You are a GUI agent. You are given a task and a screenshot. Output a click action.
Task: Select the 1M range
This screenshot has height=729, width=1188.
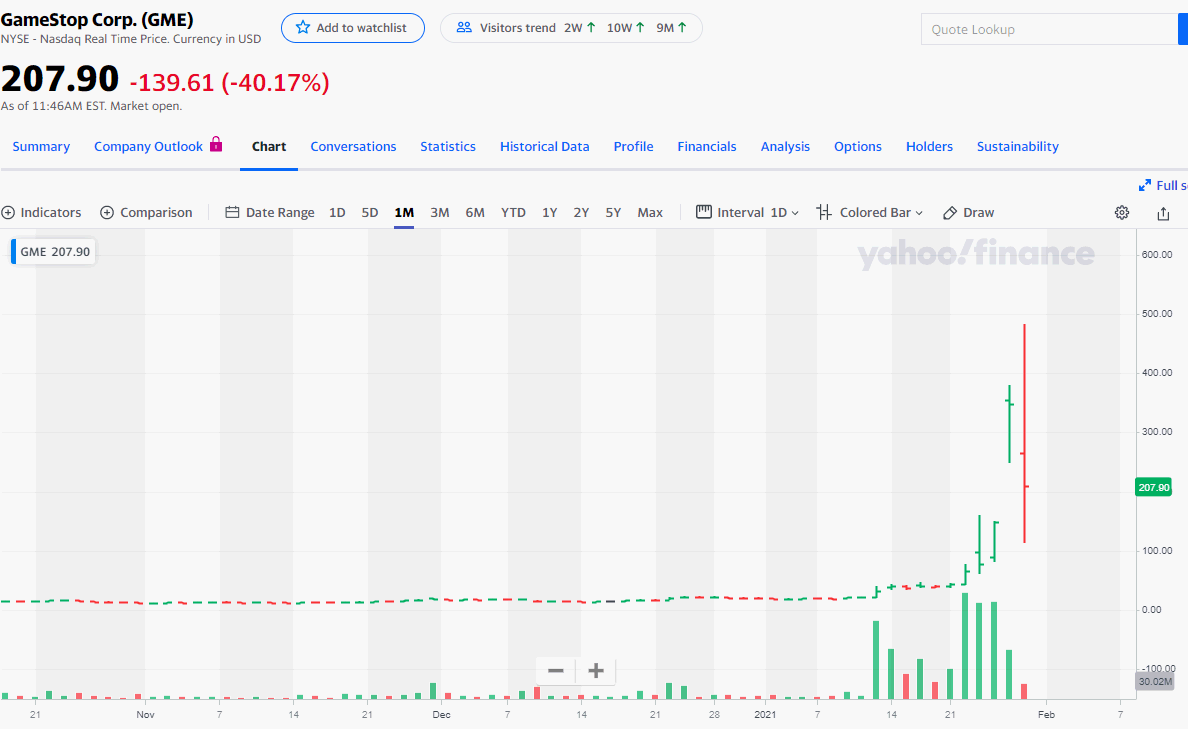[404, 213]
